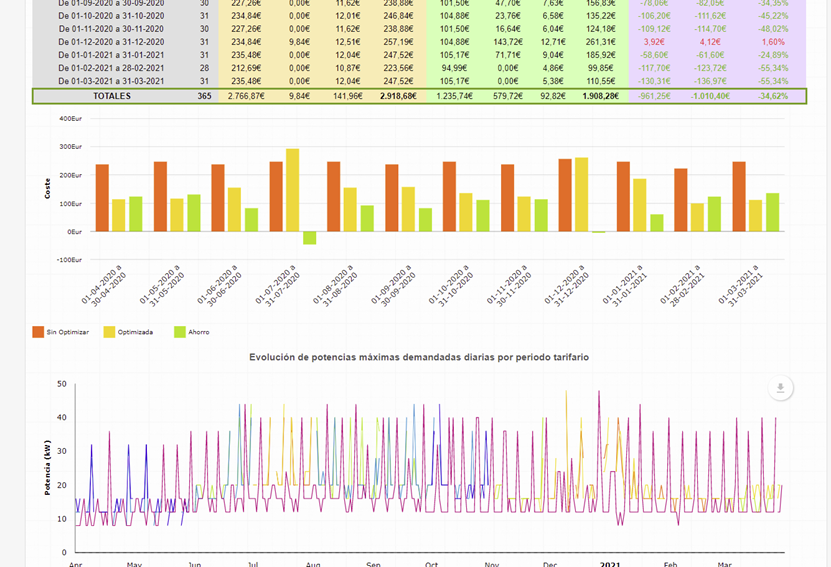Click total 1.235,74€ cell

coord(454,96)
